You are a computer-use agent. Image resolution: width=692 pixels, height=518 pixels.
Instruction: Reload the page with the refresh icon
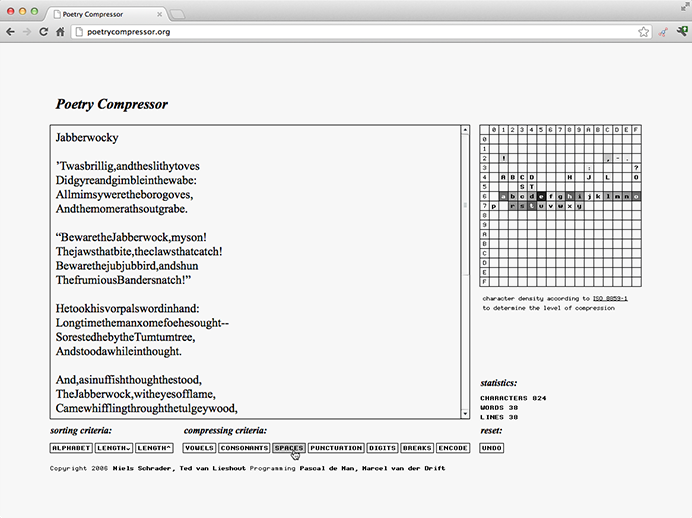point(43,32)
